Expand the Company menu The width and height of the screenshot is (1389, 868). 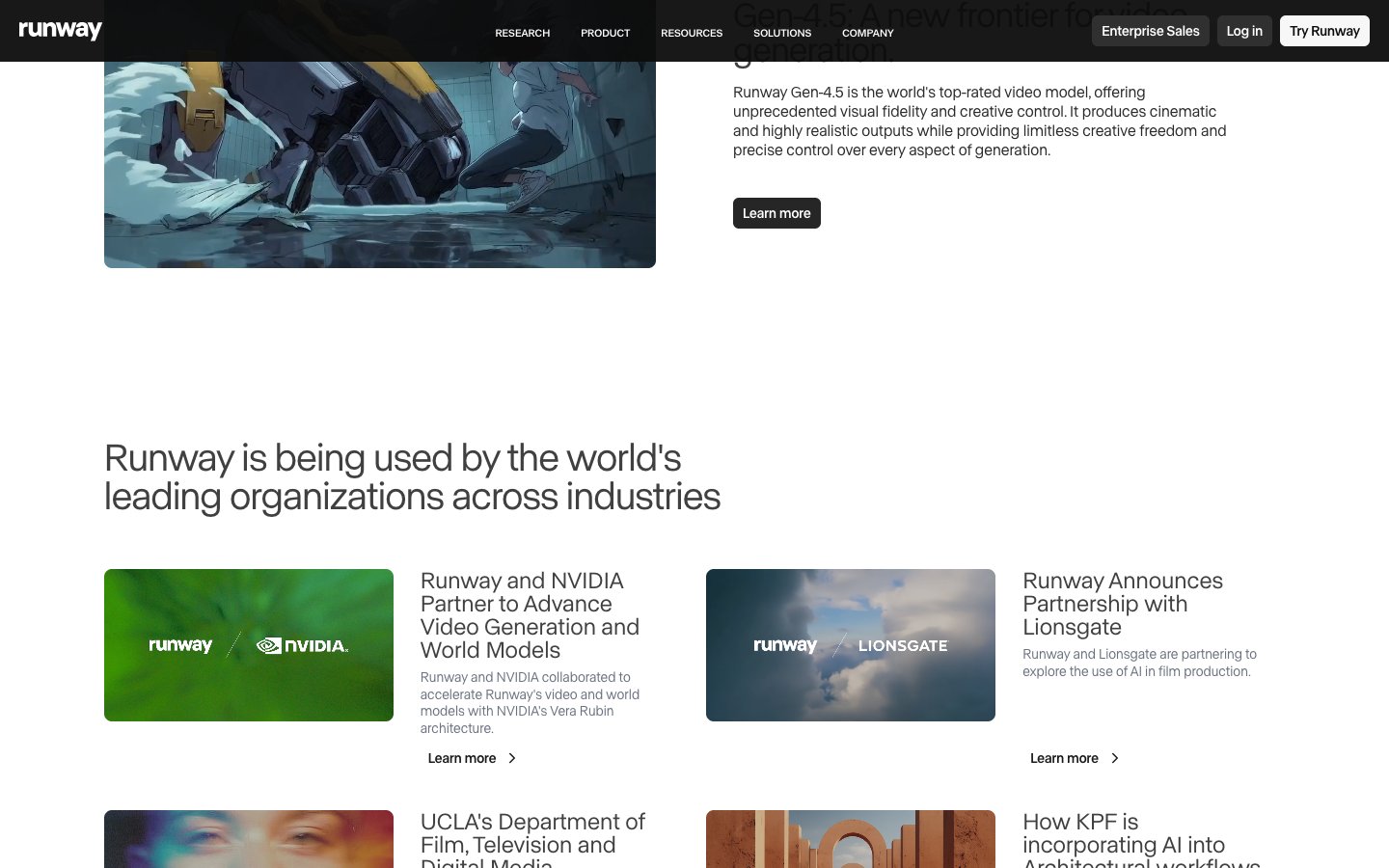[x=867, y=33]
